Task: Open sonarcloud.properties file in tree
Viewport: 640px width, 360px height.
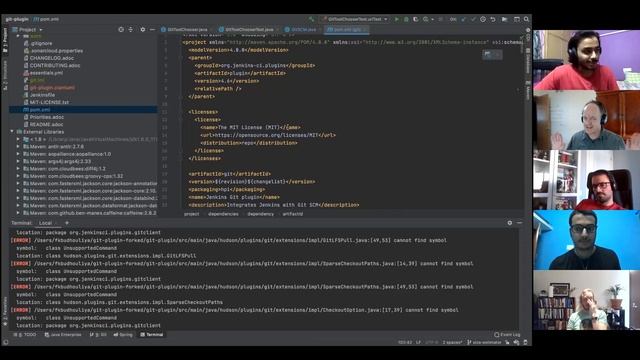Action: tap(53, 51)
